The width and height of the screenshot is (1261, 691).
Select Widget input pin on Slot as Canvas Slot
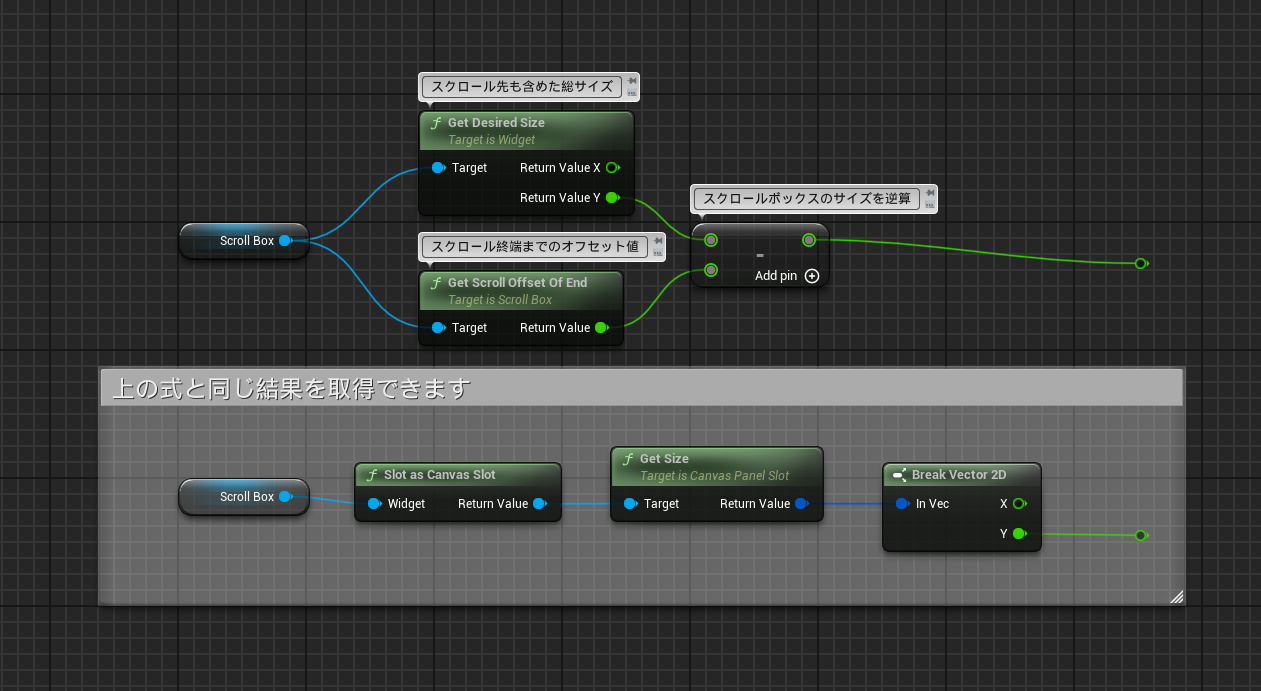(374, 504)
